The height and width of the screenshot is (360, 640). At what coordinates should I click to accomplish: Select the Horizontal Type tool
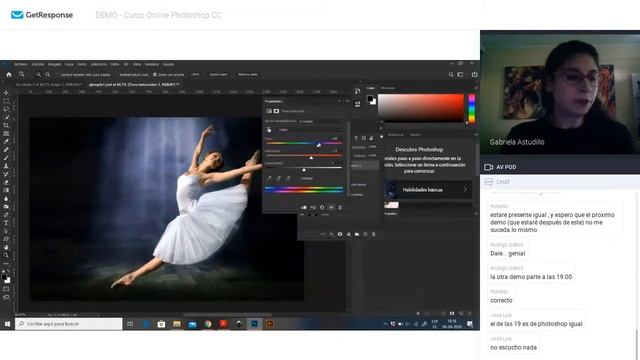[x=6, y=223]
